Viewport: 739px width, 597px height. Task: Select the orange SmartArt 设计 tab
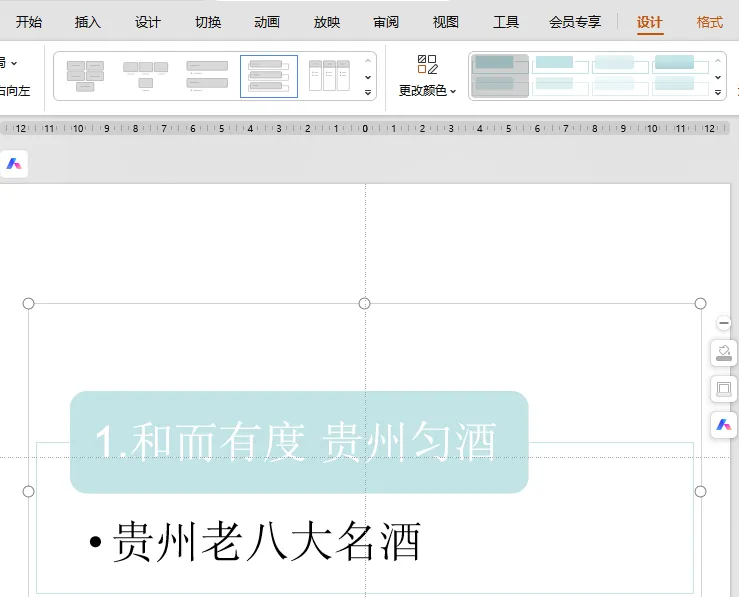[650, 22]
